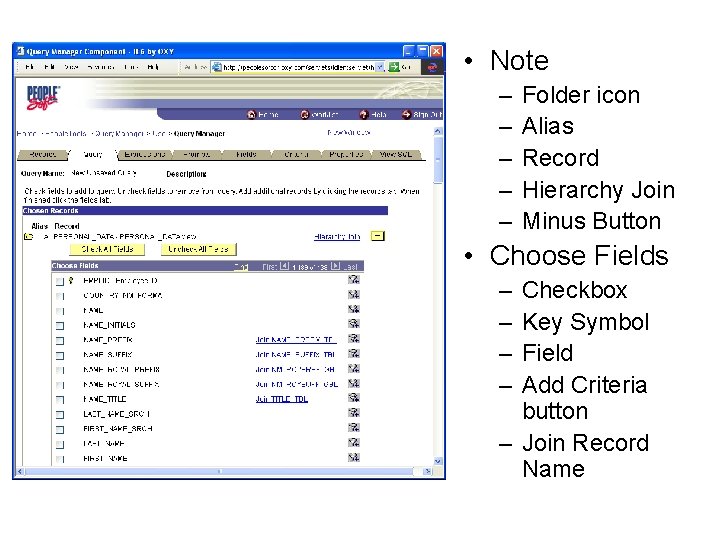Click the Sign Out icon

406,114
